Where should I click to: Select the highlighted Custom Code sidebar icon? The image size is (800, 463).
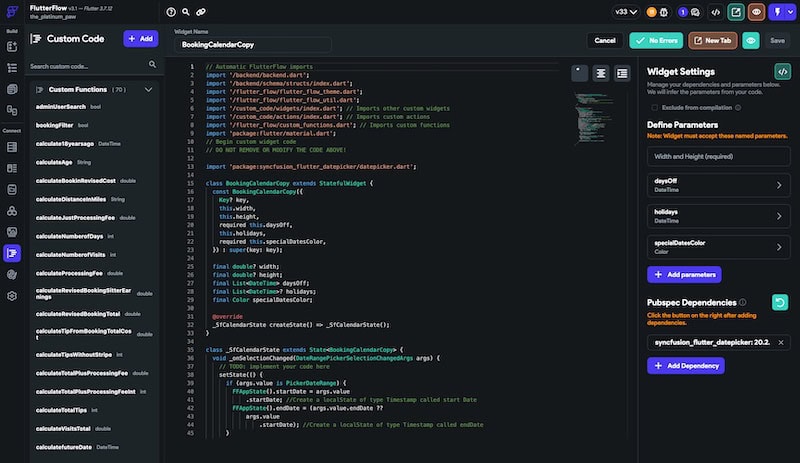pyautogui.click(x=12, y=253)
